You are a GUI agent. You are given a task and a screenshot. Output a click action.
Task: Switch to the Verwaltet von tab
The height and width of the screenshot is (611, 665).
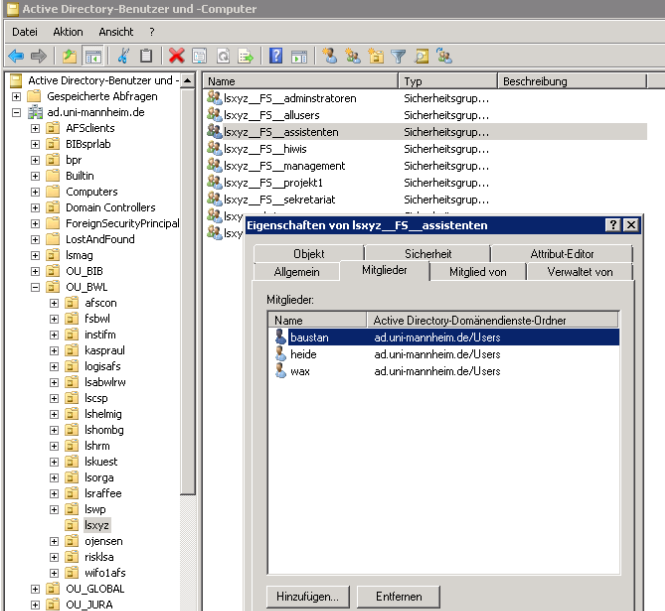tap(580, 272)
